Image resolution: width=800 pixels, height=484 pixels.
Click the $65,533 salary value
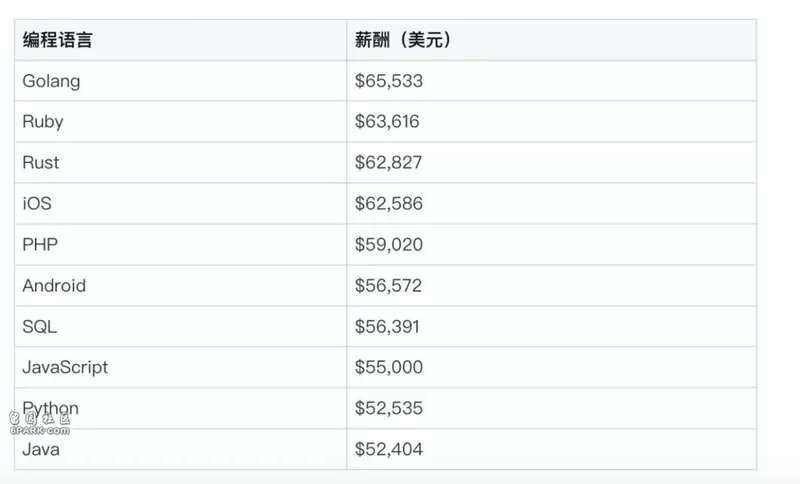(x=389, y=81)
